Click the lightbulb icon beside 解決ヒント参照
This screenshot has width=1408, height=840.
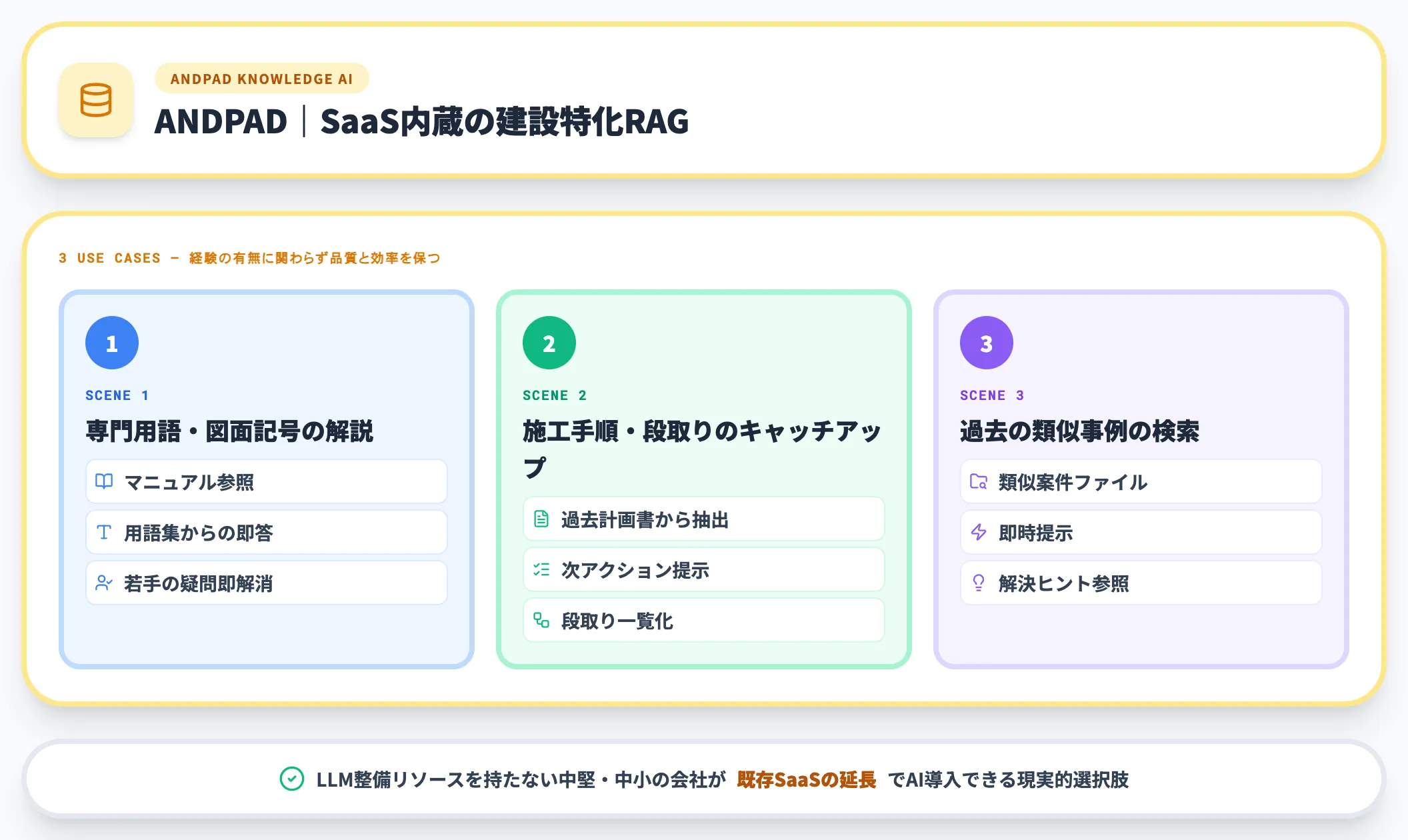click(979, 583)
